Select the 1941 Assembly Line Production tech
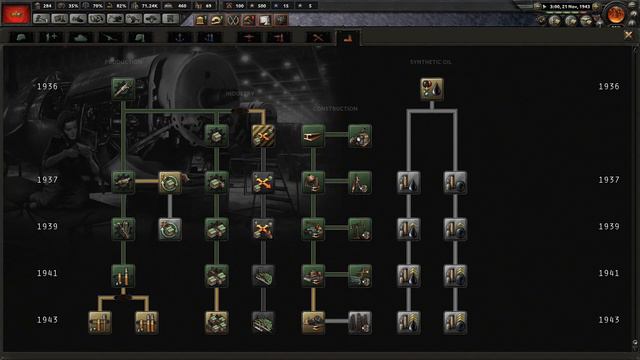 coord(123,276)
